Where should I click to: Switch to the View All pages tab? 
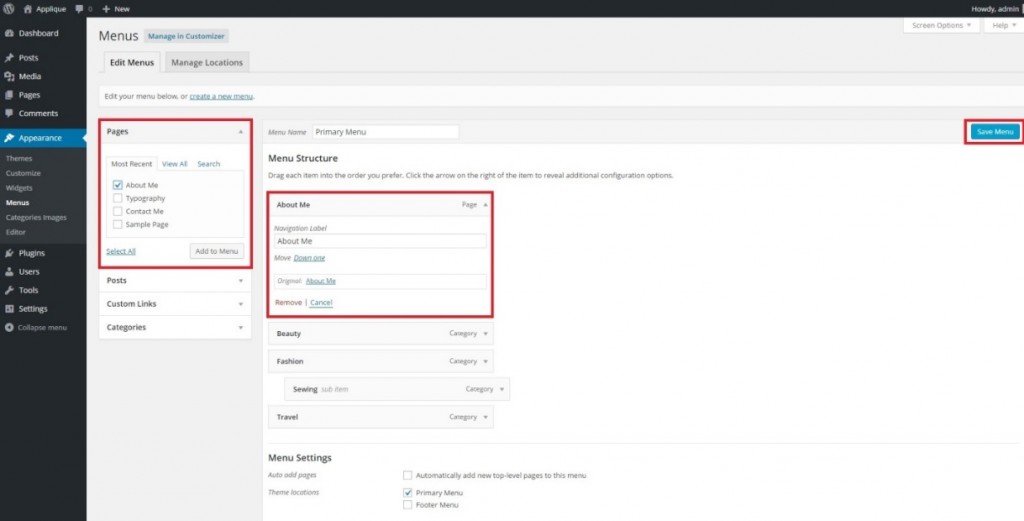tap(174, 164)
